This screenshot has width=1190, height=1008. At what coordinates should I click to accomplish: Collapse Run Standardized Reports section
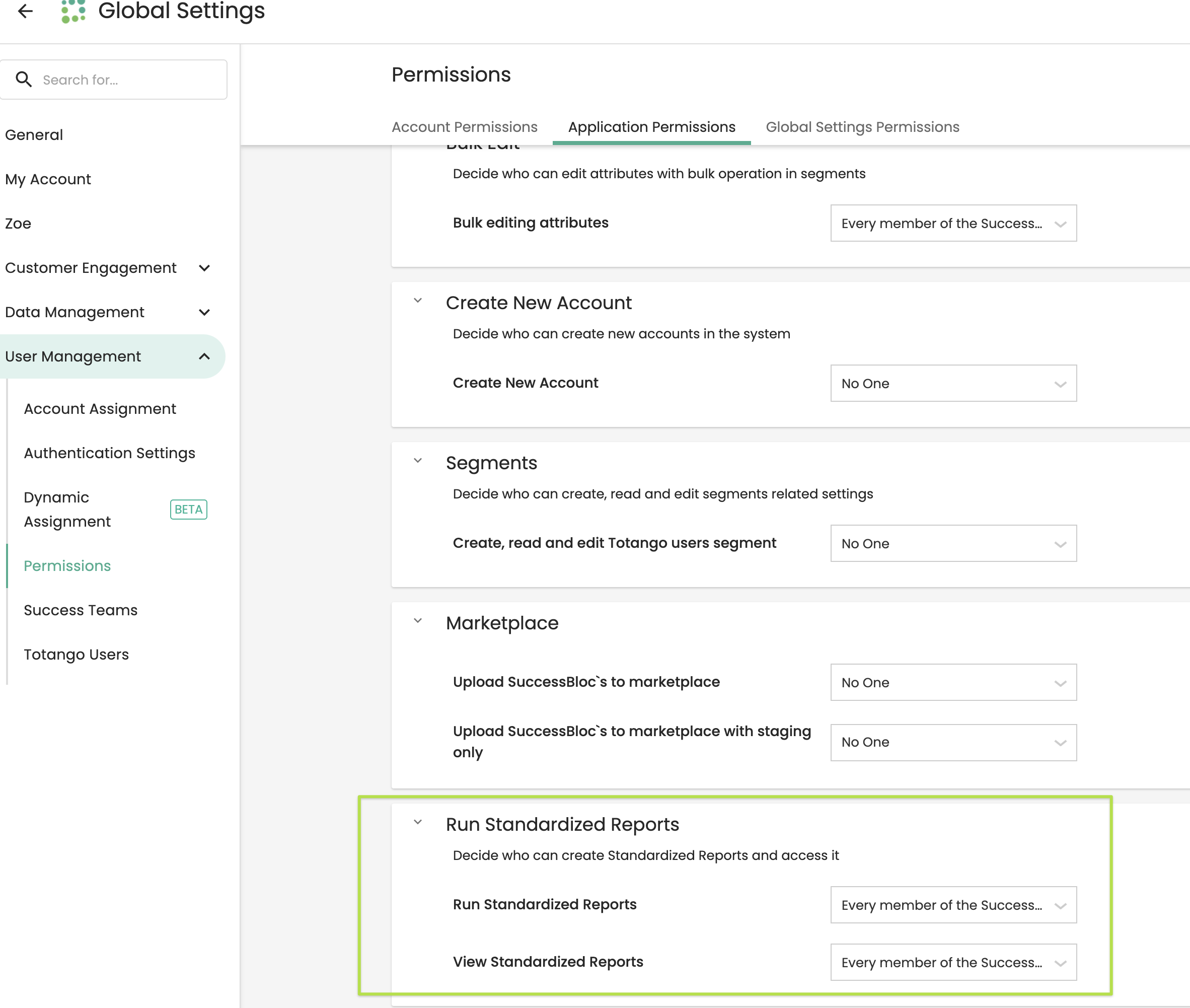tap(418, 822)
